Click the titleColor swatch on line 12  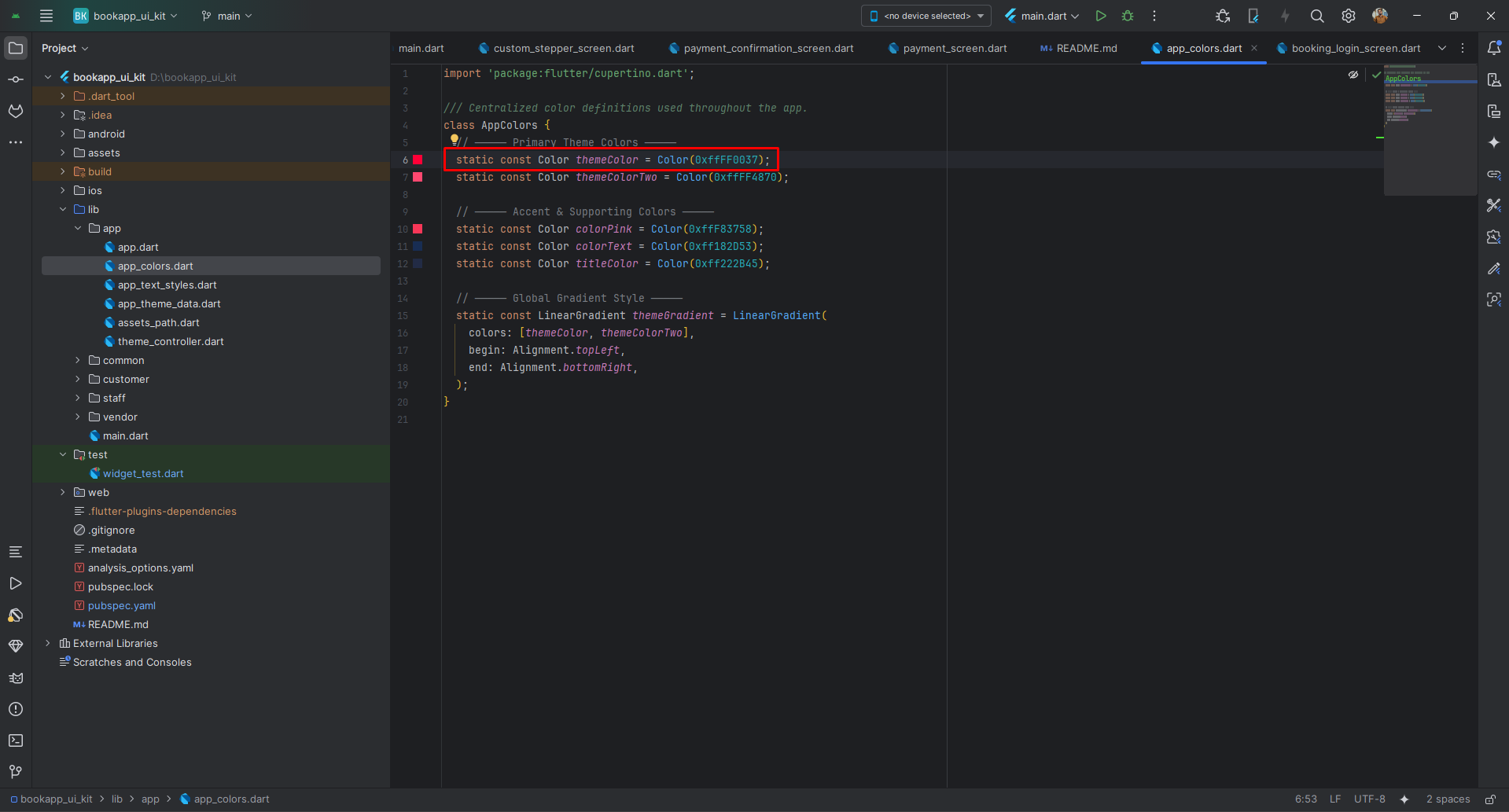pyautogui.click(x=418, y=263)
